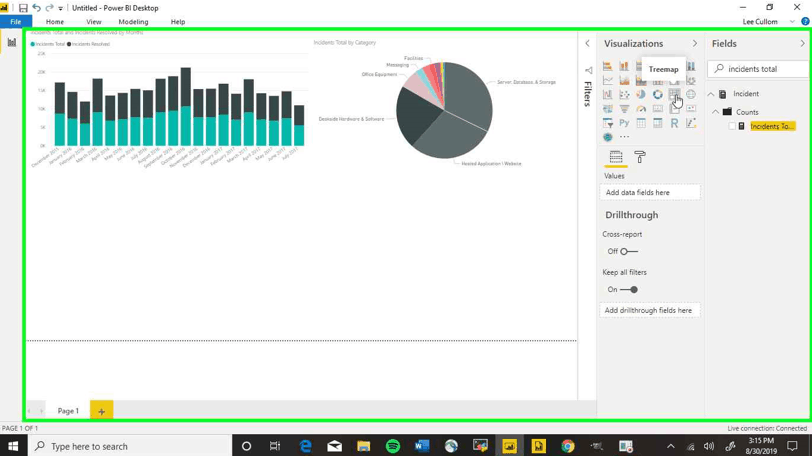
Task: Redo the last undone action
Action: 49,8
